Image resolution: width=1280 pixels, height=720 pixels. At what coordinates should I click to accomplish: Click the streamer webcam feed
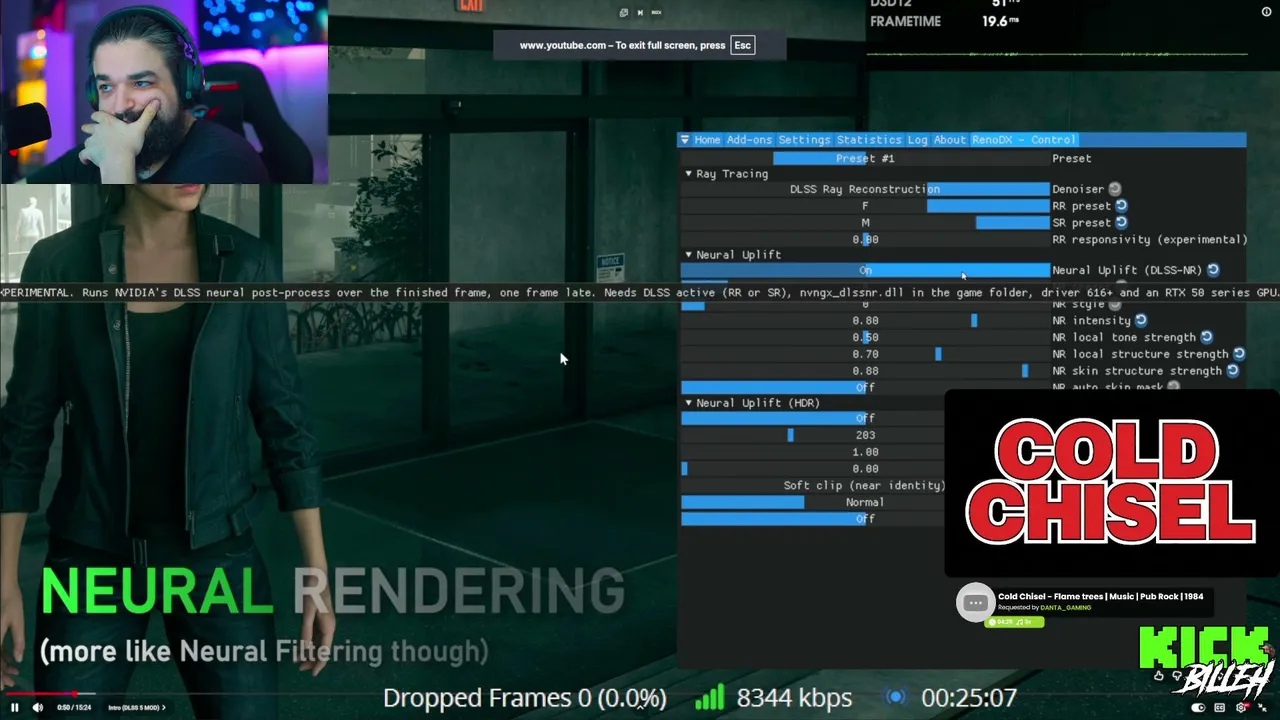coord(164,92)
